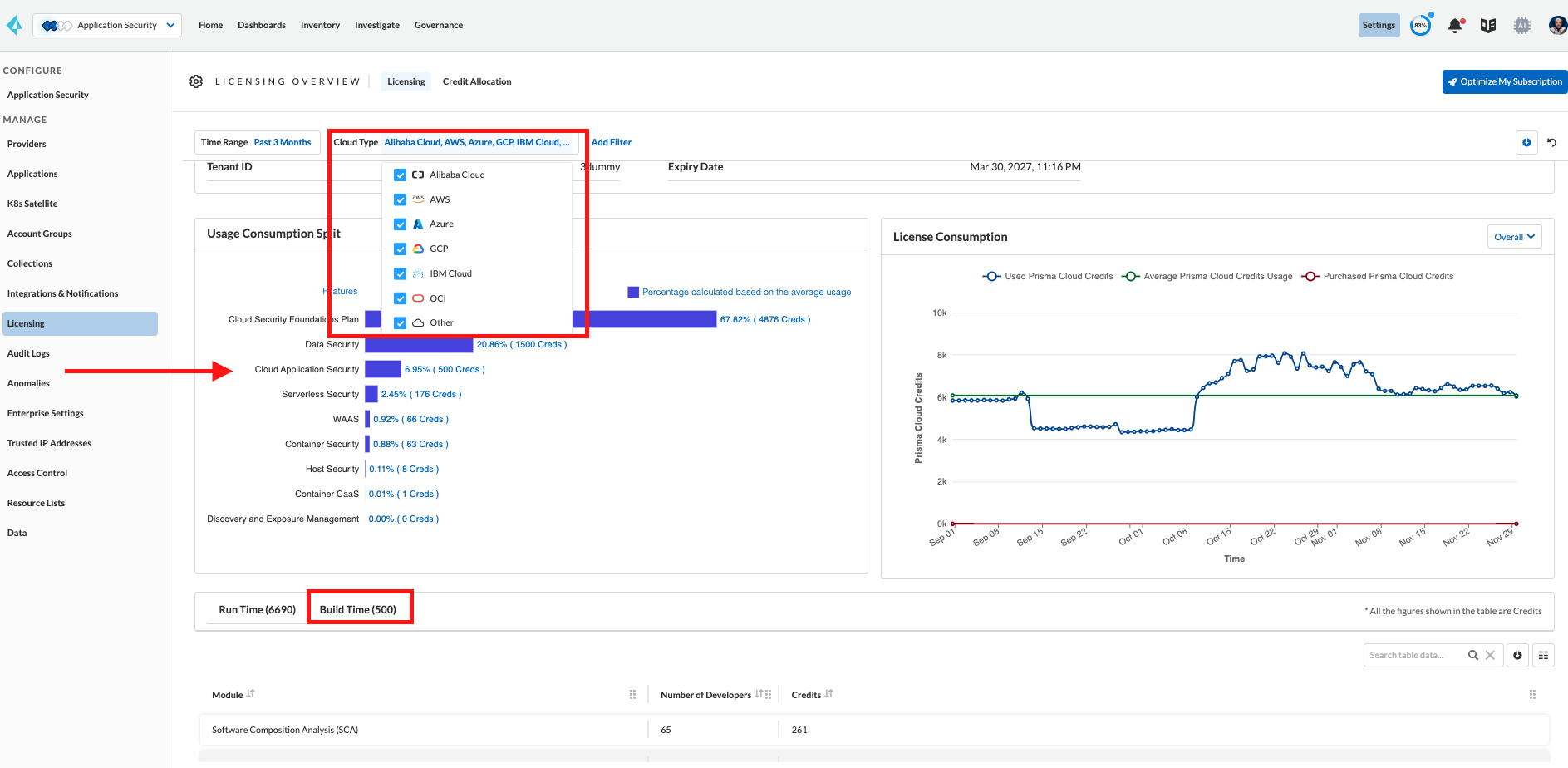Image resolution: width=1568 pixels, height=768 pixels.
Task: Click the Add Filter link
Action: [611, 143]
